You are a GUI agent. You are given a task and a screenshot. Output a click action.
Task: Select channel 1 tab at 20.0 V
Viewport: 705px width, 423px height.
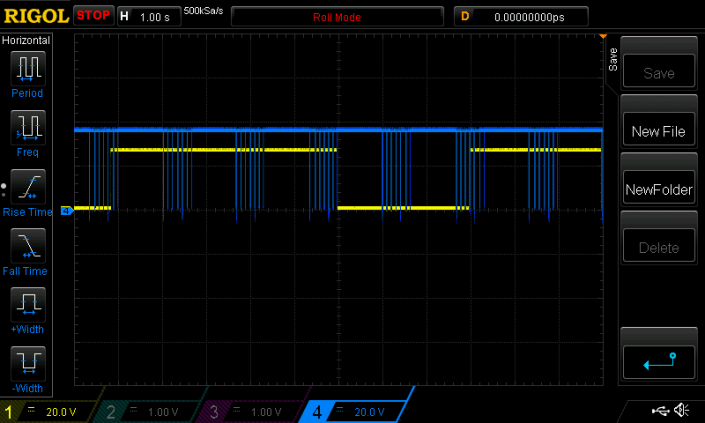(49, 412)
